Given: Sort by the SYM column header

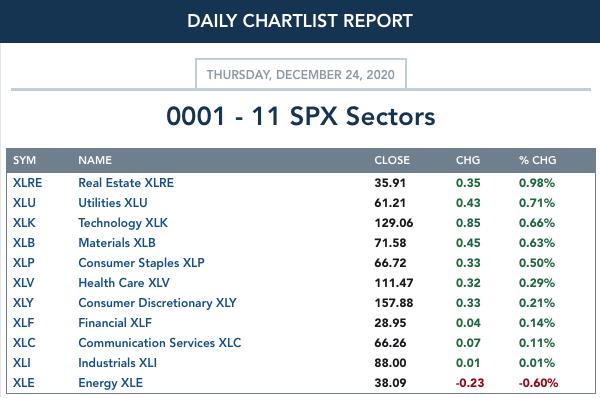Looking at the screenshot, I should coord(24,160).
